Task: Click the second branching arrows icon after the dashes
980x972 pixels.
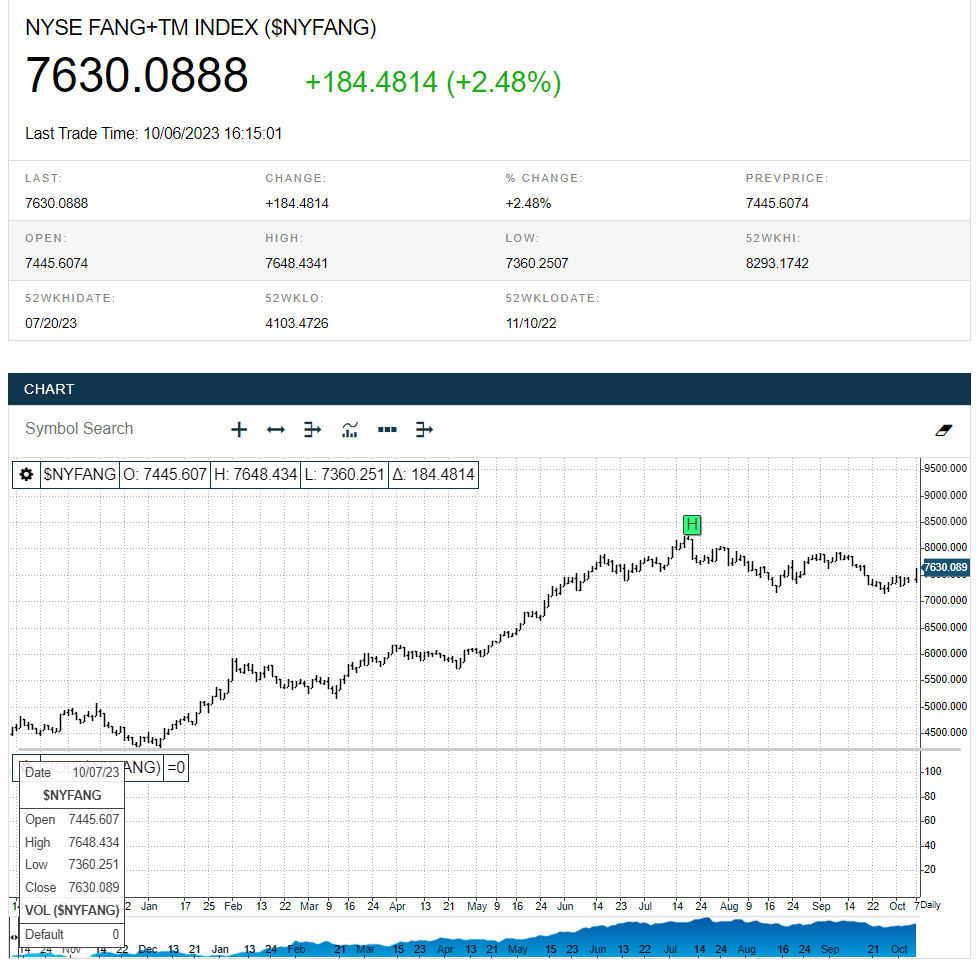Action: click(424, 429)
